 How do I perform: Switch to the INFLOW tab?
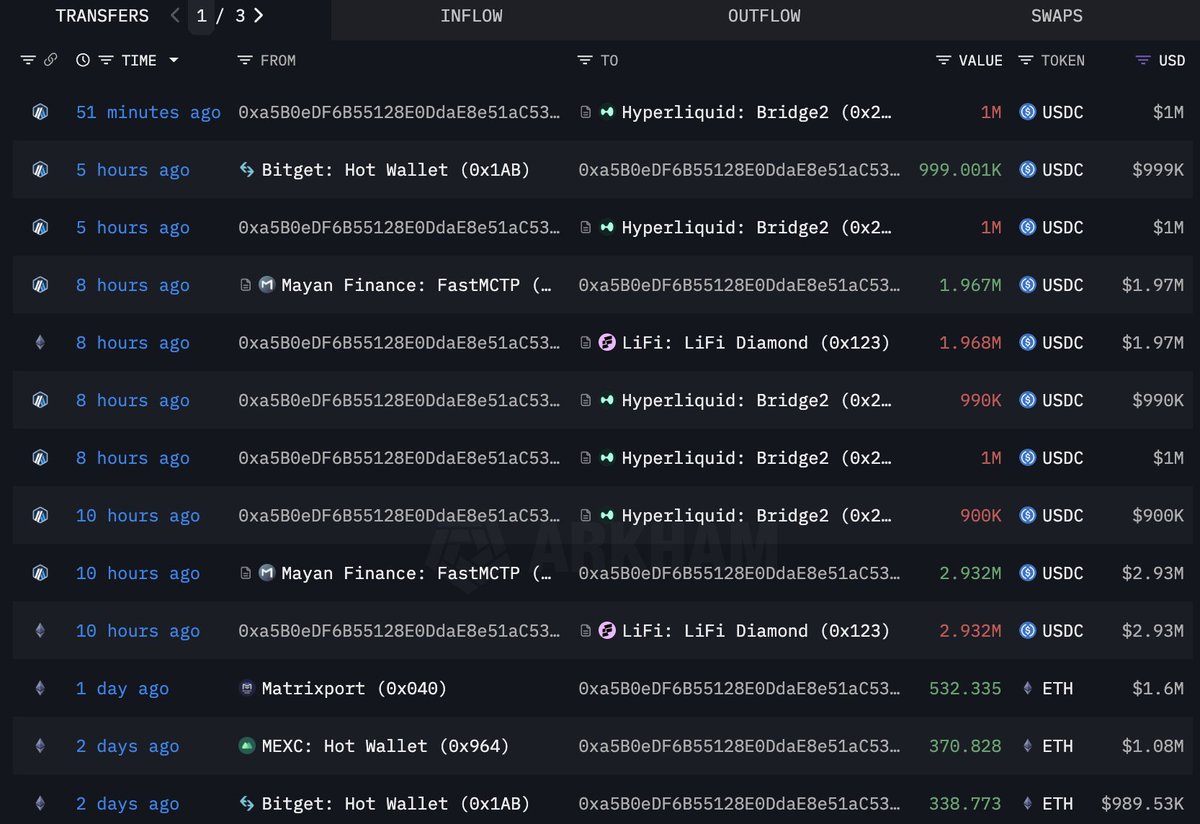pos(471,16)
